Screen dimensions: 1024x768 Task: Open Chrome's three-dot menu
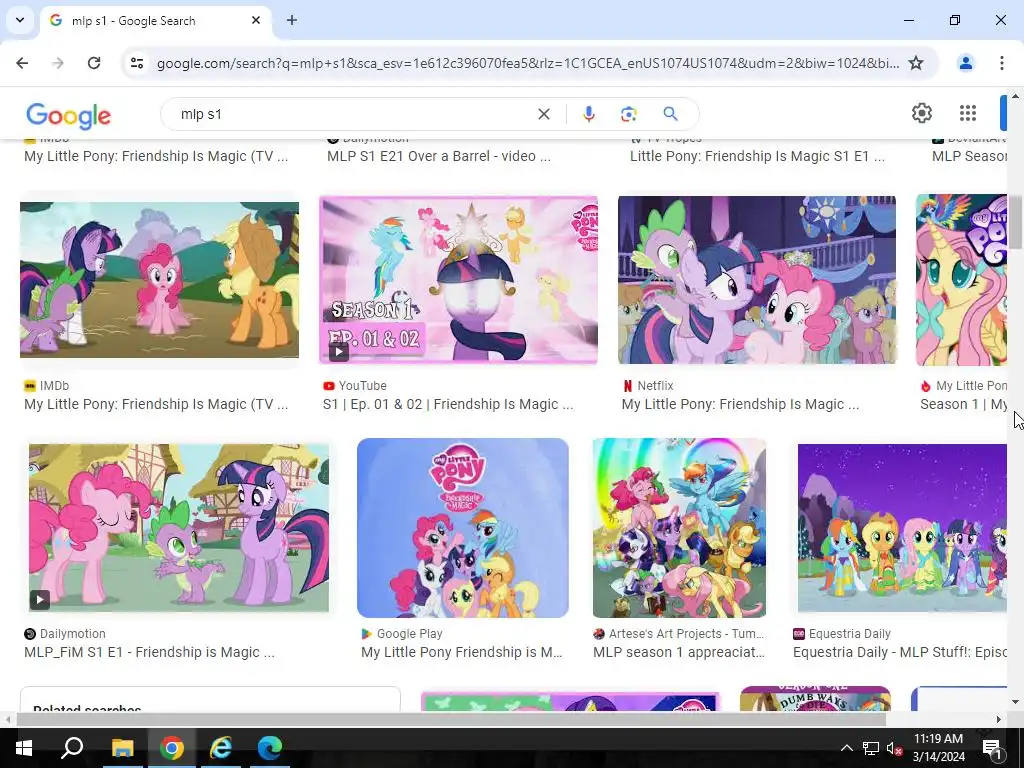tap(1001, 63)
